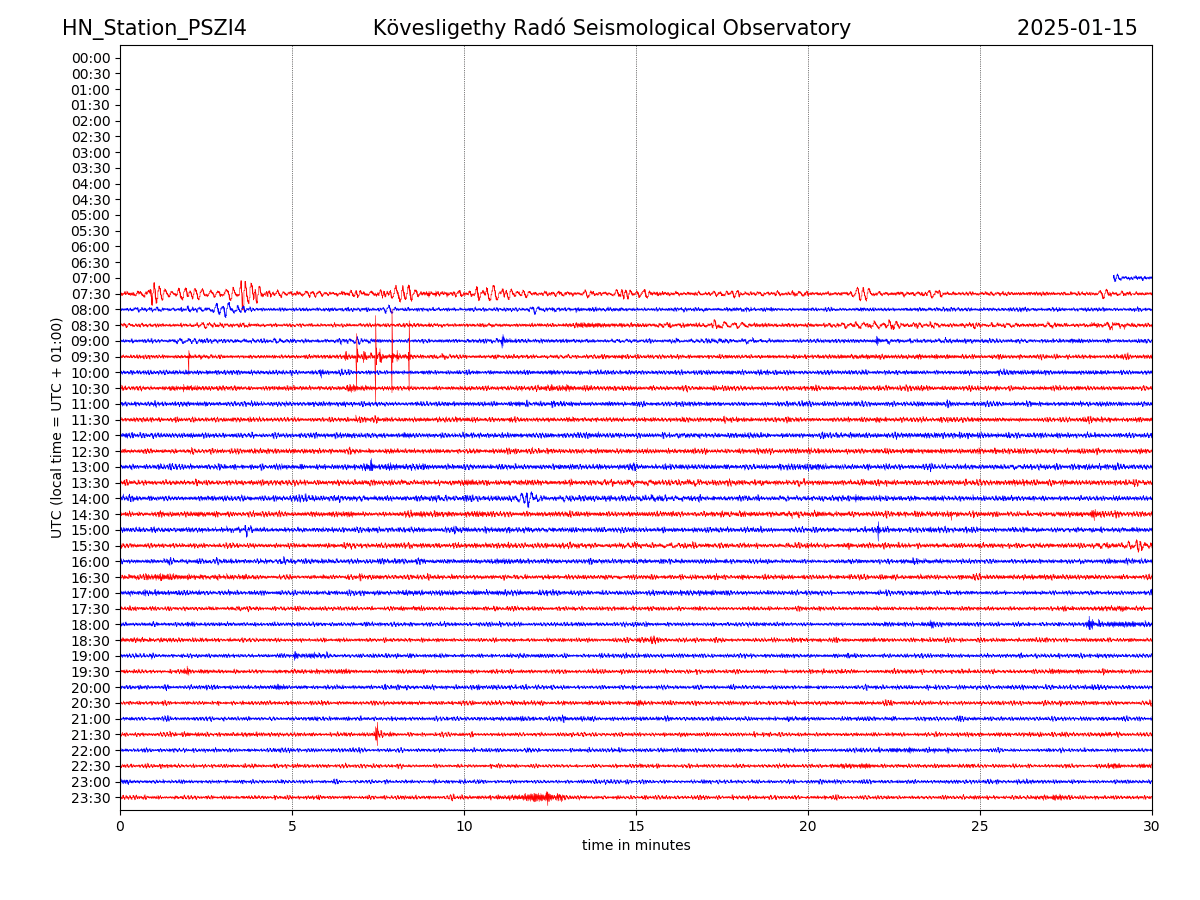Click the Kövesligethy Radó Seismological Observatory heading
Screen dimensions: 1200x900
point(611,28)
